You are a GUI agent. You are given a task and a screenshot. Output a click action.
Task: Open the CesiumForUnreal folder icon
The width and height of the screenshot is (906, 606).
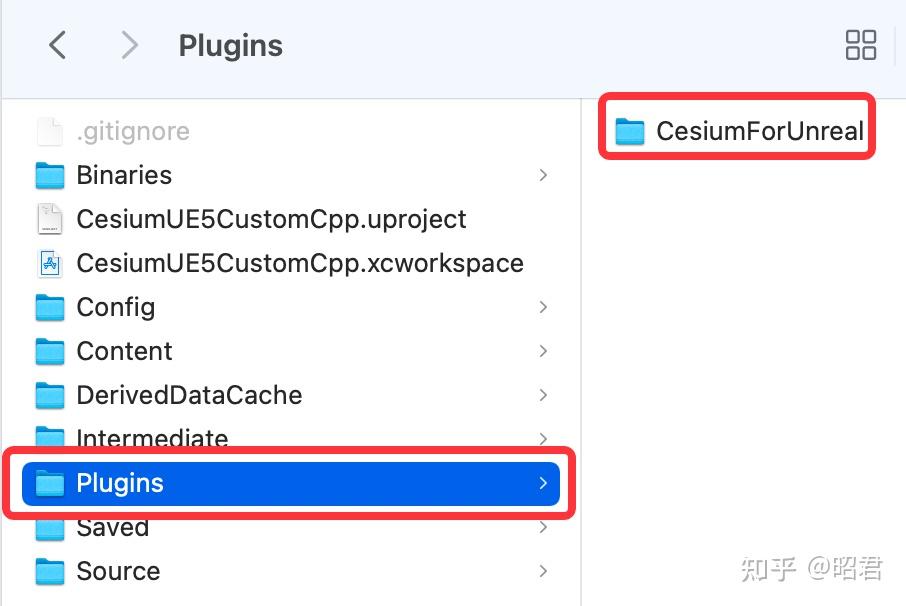click(x=631, y=130)
